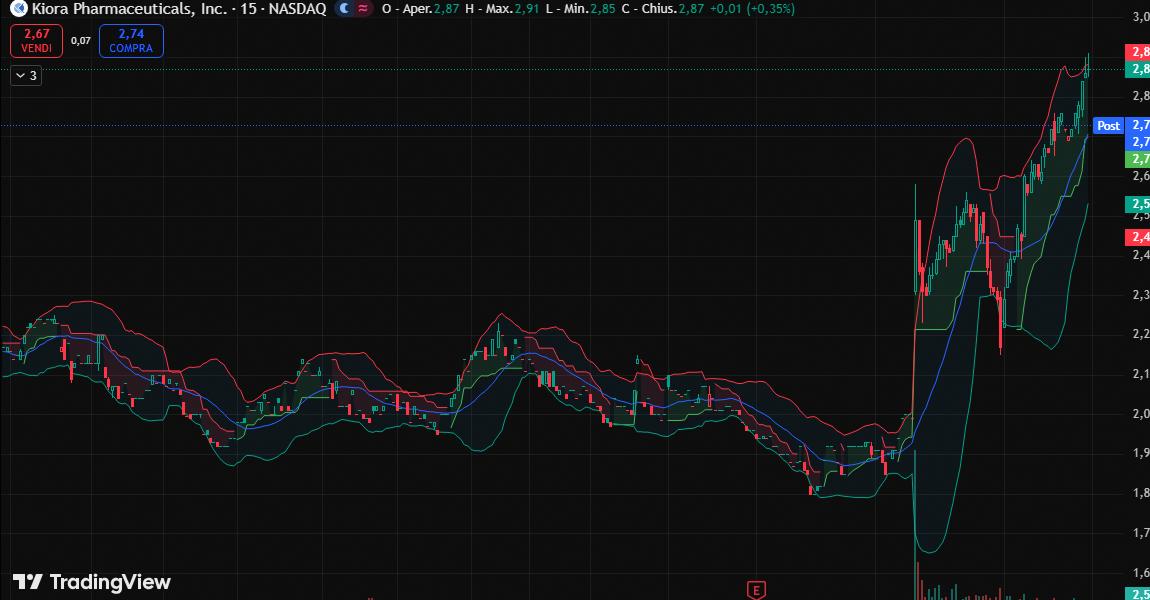This screenshot has height=600, width=1150.
Task: Click the blue Post label near price axis
Action: tap(1108, 125)
